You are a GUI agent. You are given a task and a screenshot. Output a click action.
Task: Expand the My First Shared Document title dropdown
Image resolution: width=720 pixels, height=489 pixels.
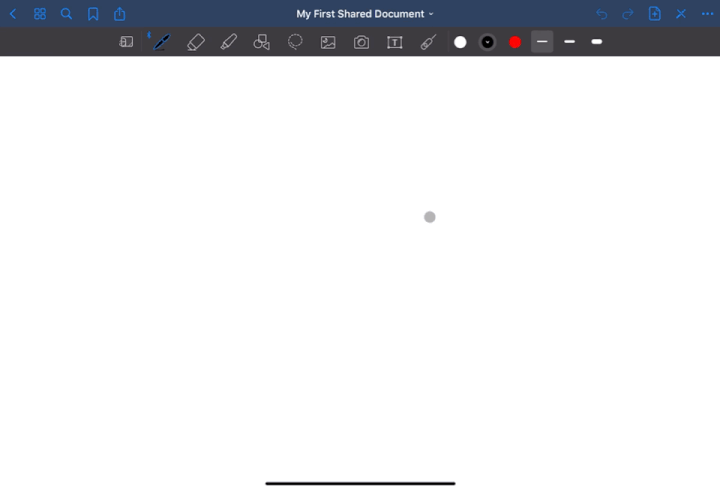(365, 14)
